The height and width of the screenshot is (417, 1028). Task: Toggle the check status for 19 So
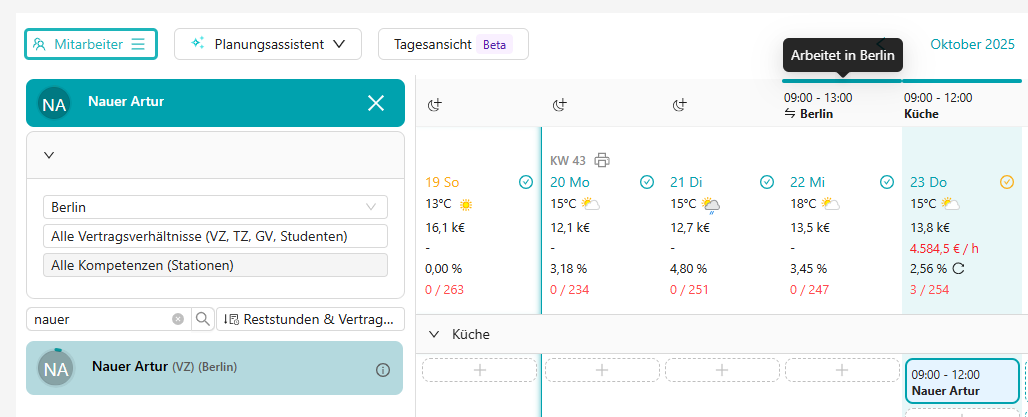[526, 182]
